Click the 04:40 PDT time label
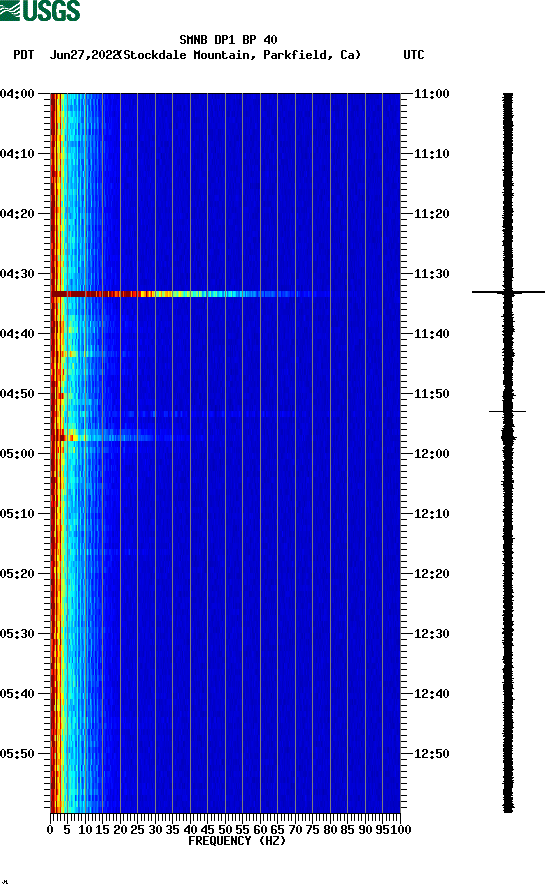Screen dimensions: 552x893 coord(17,334)
